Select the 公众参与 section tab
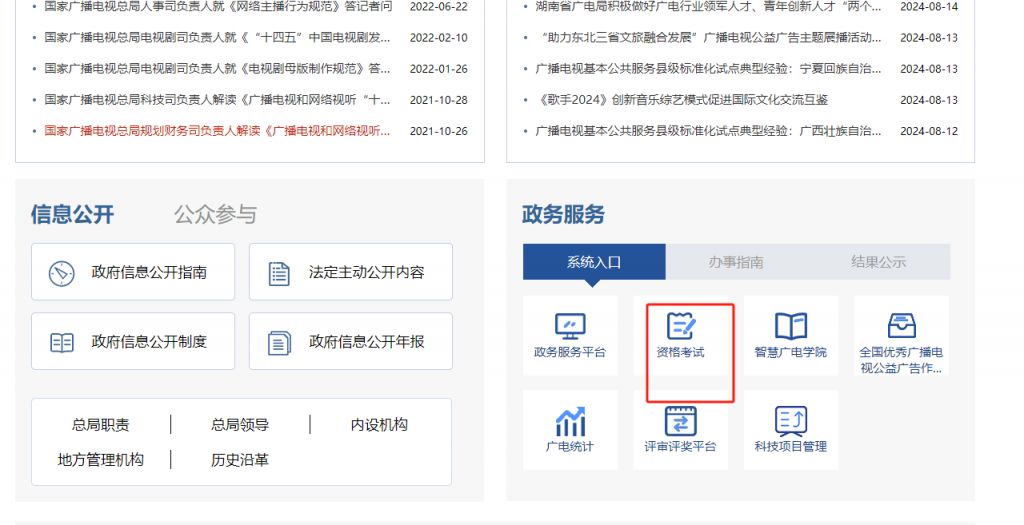Image resolution: width=1024 pixels, height=525 pixels. click(216, 214)
